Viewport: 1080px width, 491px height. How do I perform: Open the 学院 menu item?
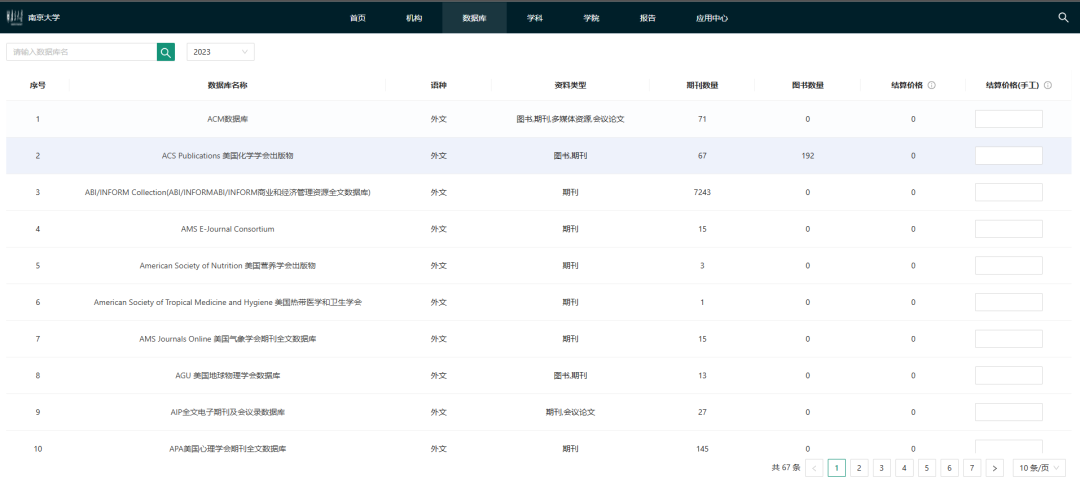[591, 18]
